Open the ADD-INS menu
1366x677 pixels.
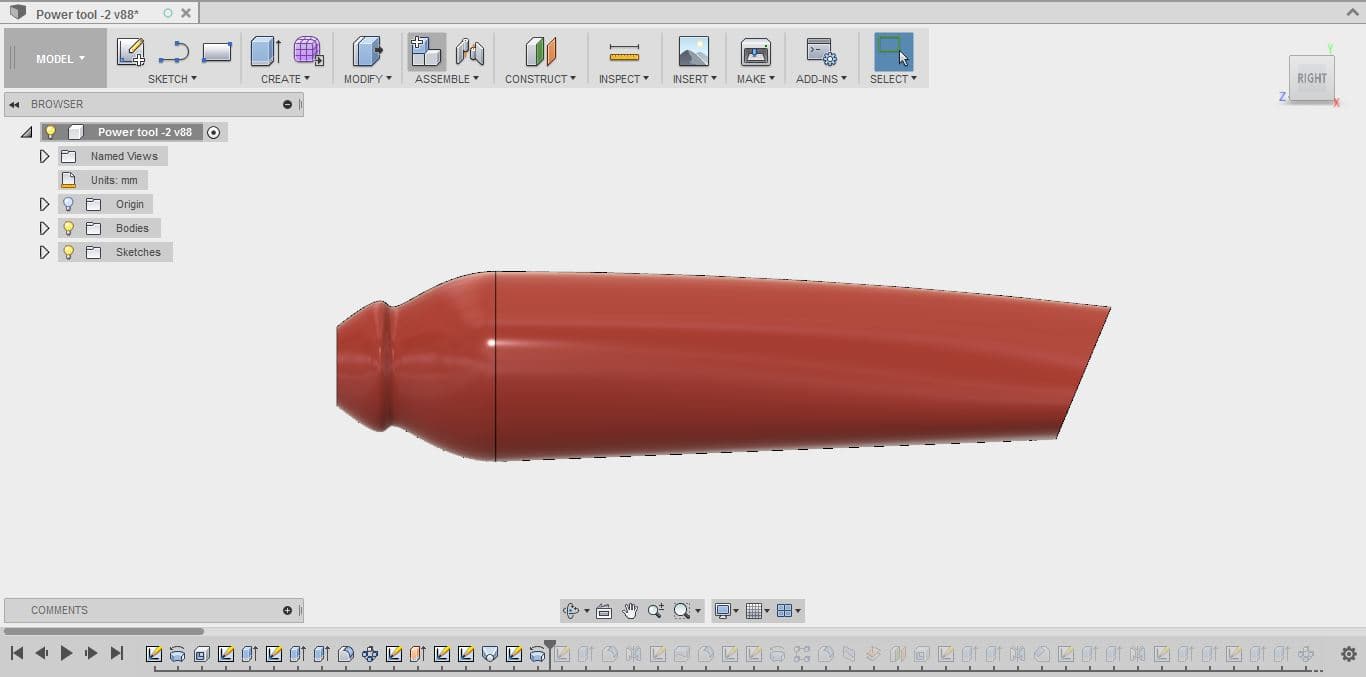pos(821,79)
